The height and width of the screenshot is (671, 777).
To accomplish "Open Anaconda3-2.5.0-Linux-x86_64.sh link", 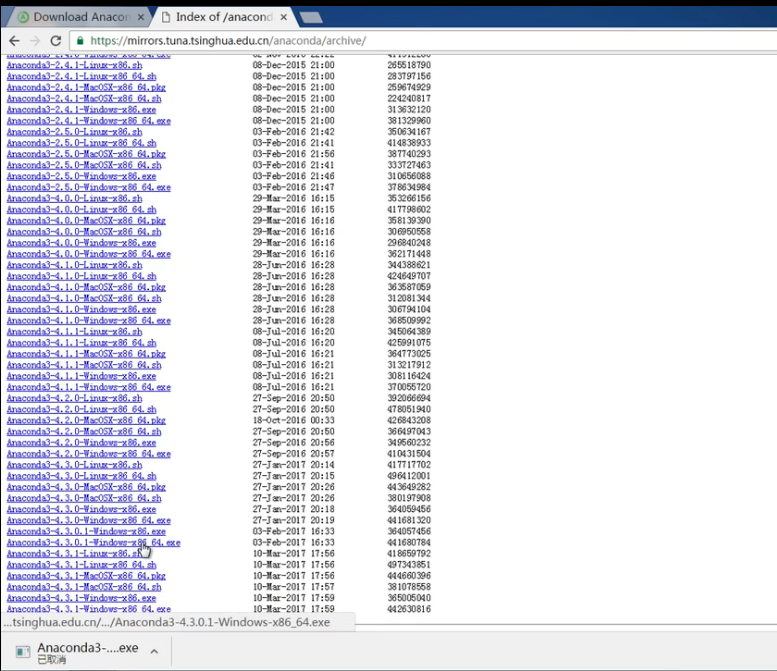I will tap(81, 143).
